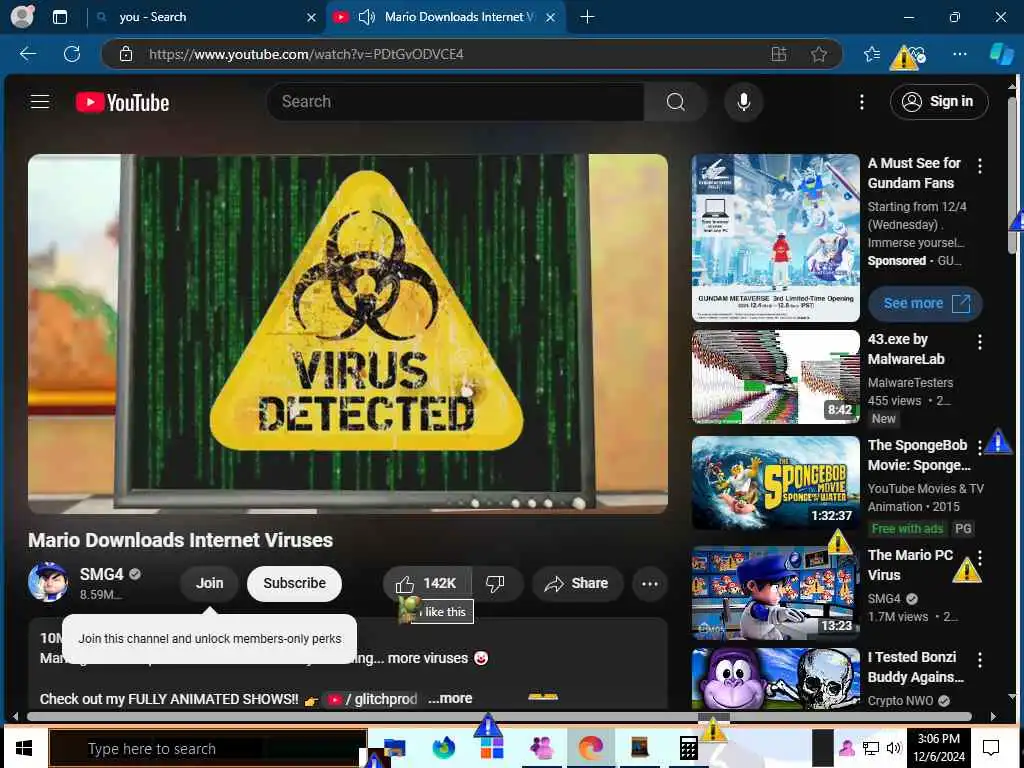
Task: Open more actions ellipsis beside Share
Action: (650, 584)
